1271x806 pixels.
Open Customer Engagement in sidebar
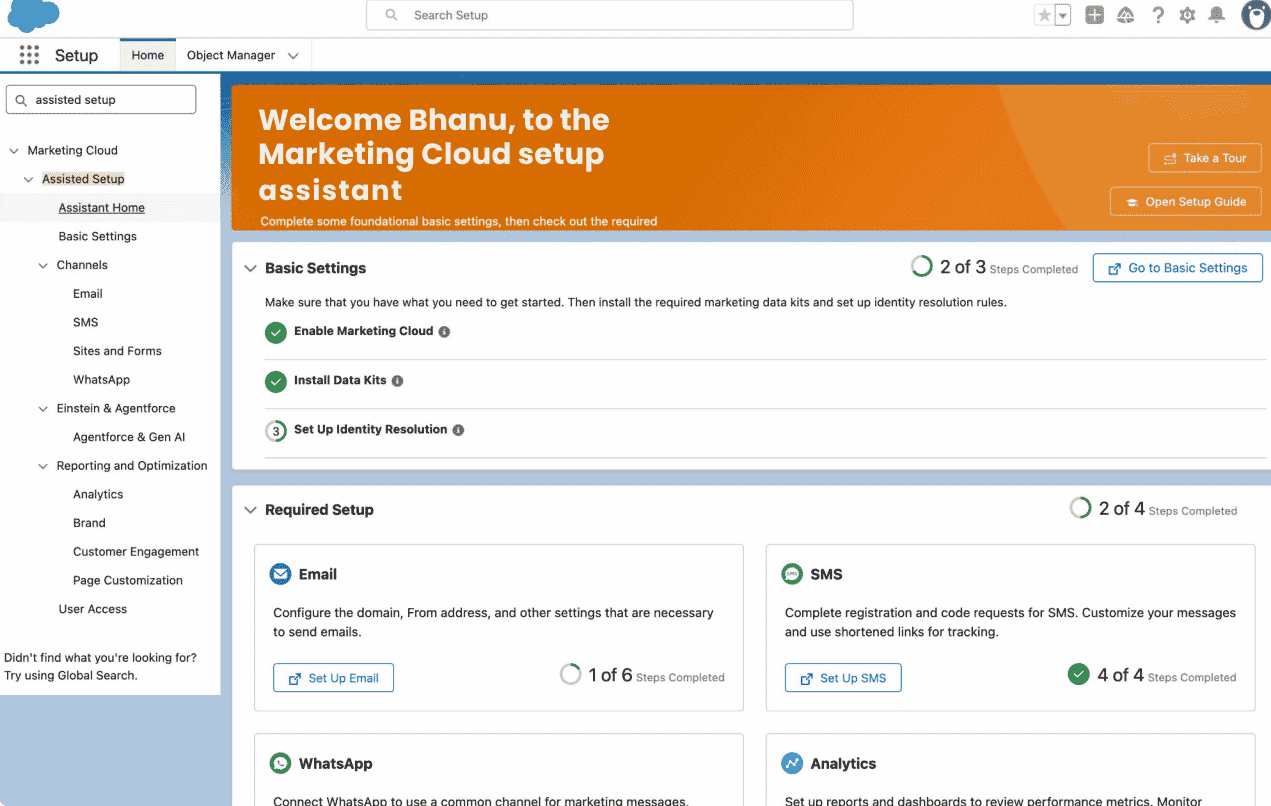136,552
